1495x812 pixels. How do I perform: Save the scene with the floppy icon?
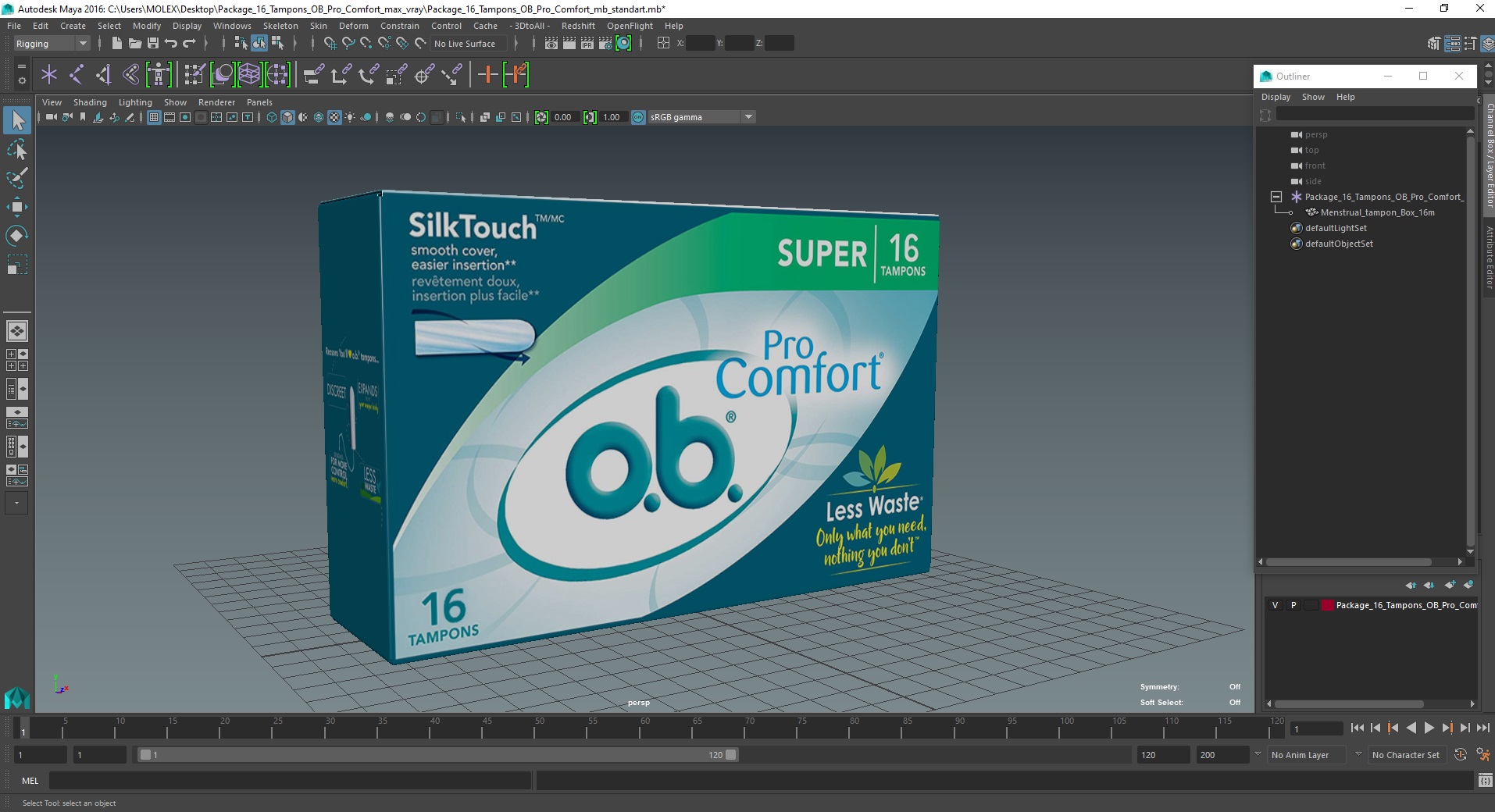click(x=153, y=44)
